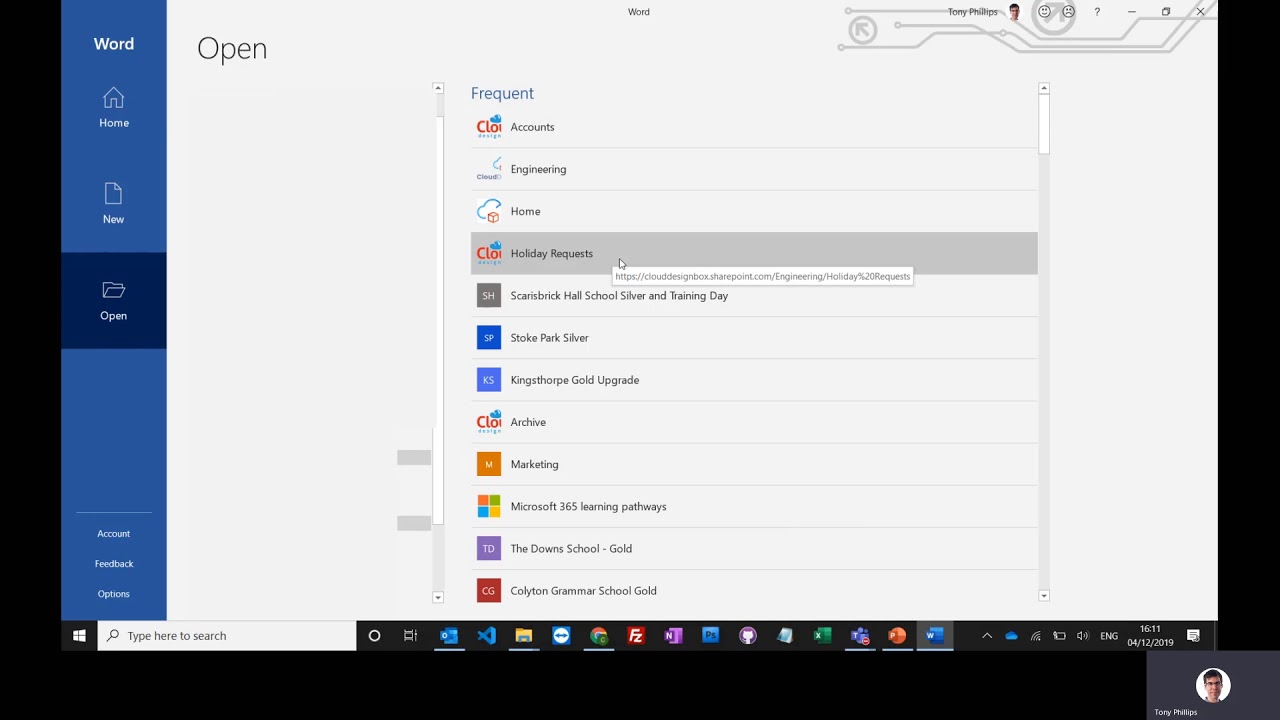
Task: Open OneNote from the taskbar
Action: (x=673, y=635)
